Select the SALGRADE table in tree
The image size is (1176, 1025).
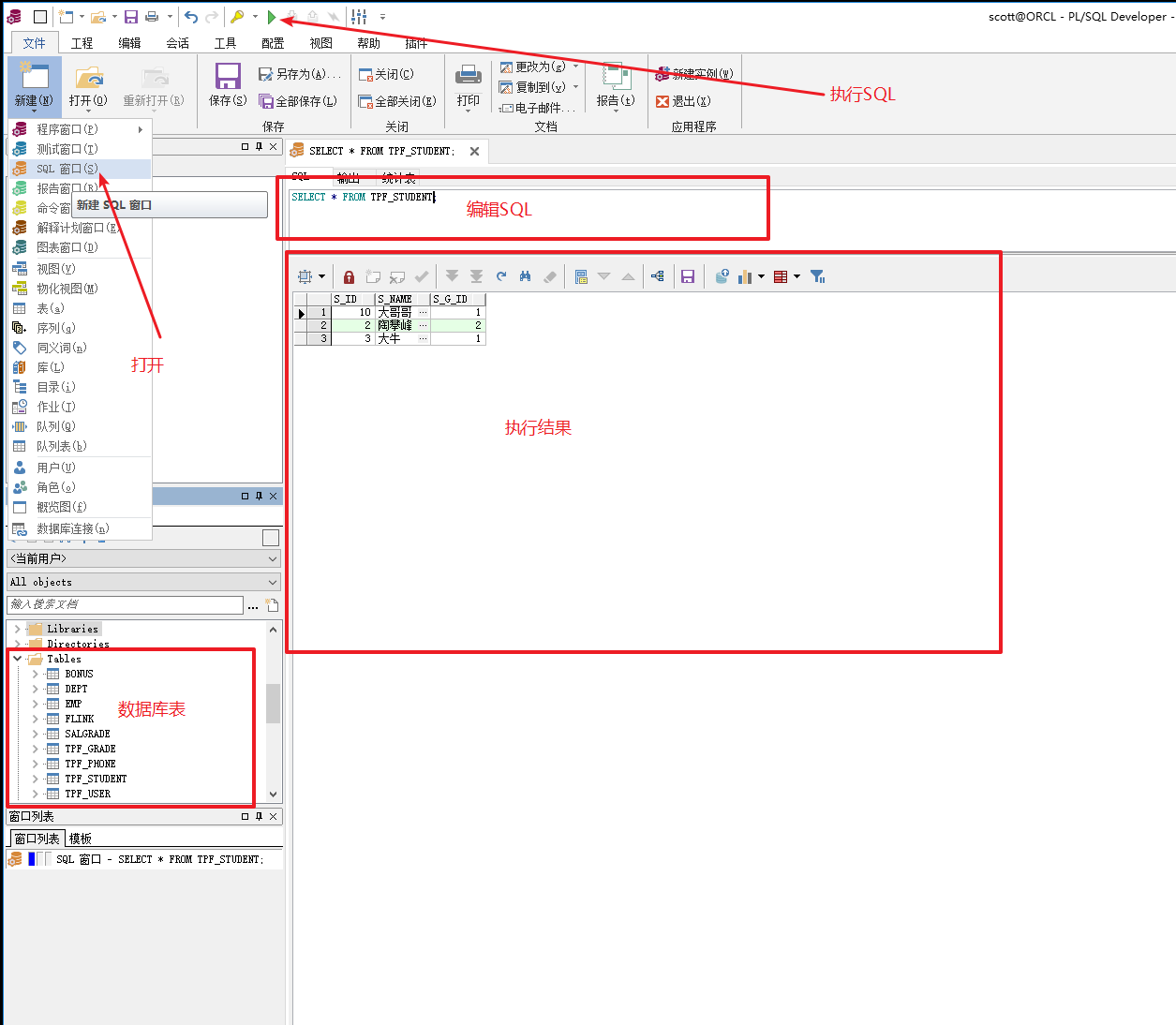pos(87,734)
